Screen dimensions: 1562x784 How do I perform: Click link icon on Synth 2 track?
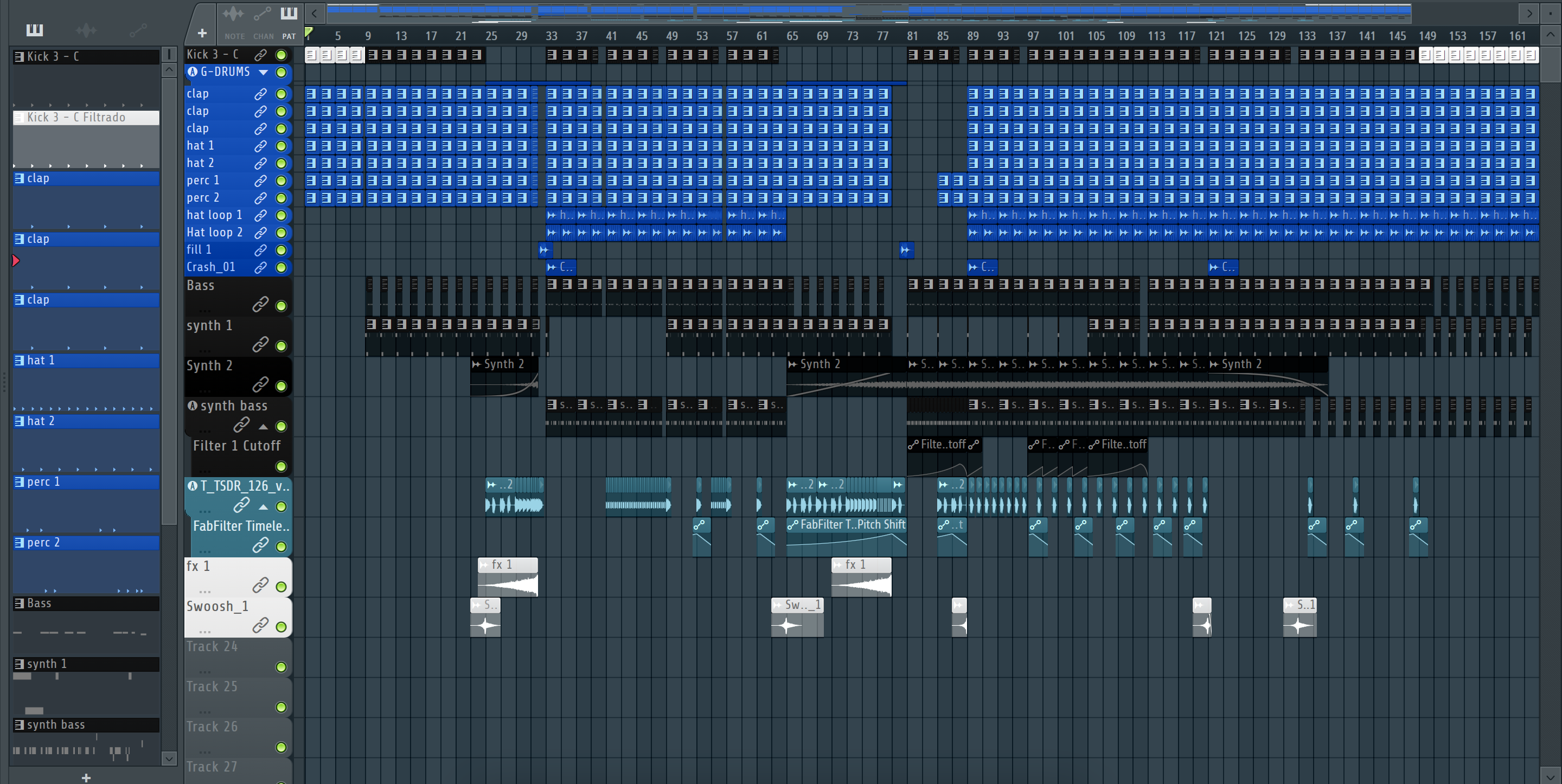(x=260, y=384)
